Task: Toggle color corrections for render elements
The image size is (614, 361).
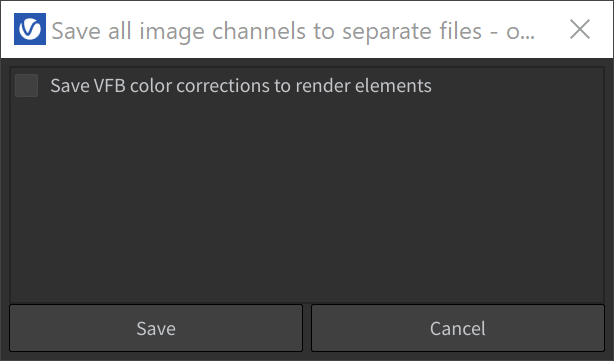Action: click(26, 85)
